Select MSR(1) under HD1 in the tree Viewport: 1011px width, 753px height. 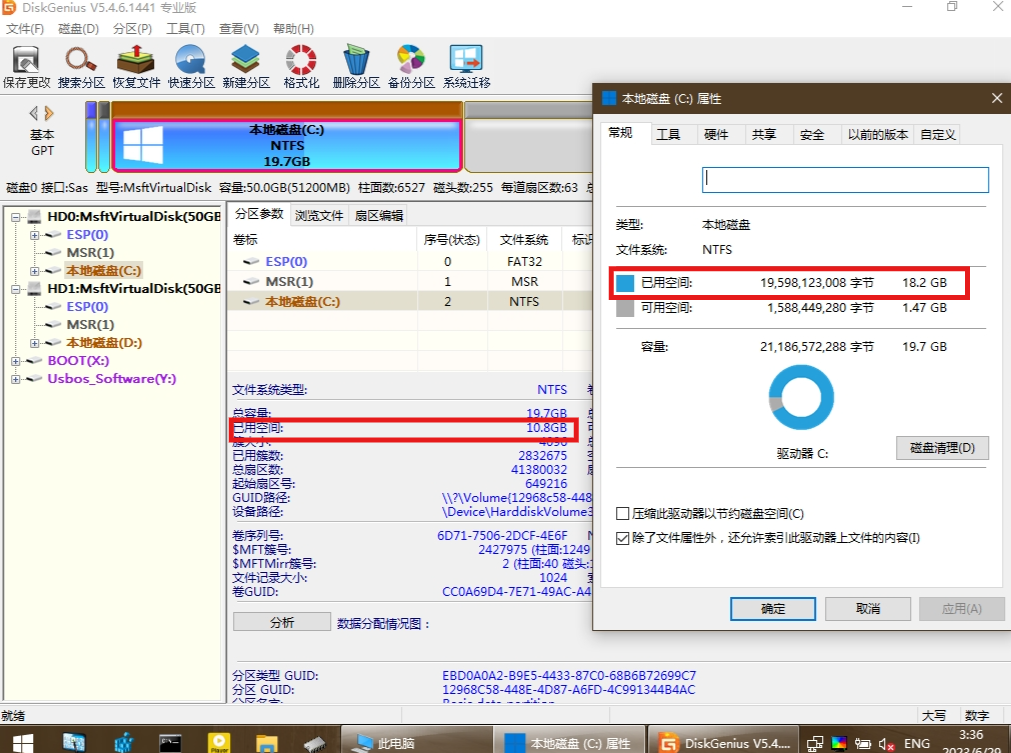(90, 325)
